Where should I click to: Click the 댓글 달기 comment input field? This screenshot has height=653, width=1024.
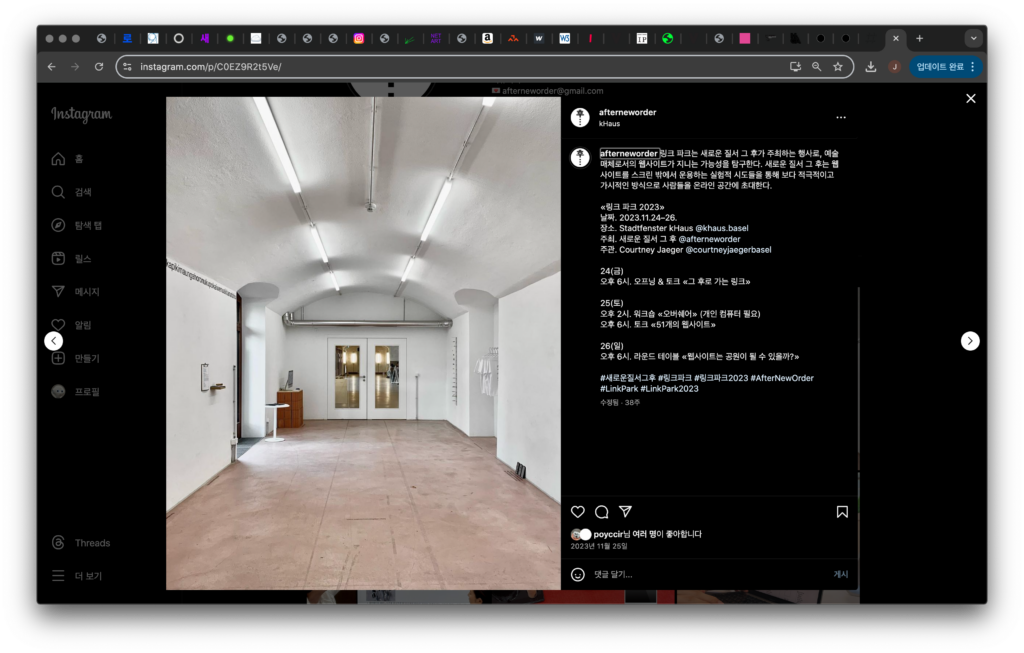click(700, 575)
